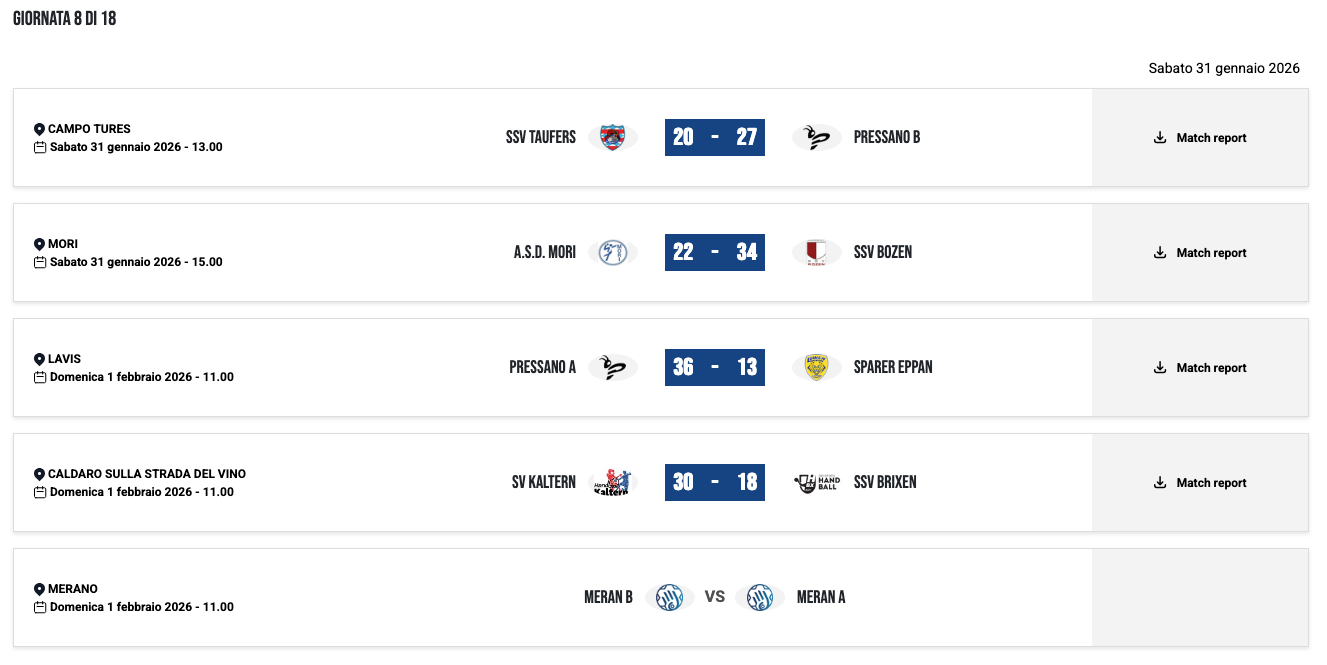Download match report for Mori vs Bozen
This screenshot has height=665, width=1327.
tap(1200, 253)
